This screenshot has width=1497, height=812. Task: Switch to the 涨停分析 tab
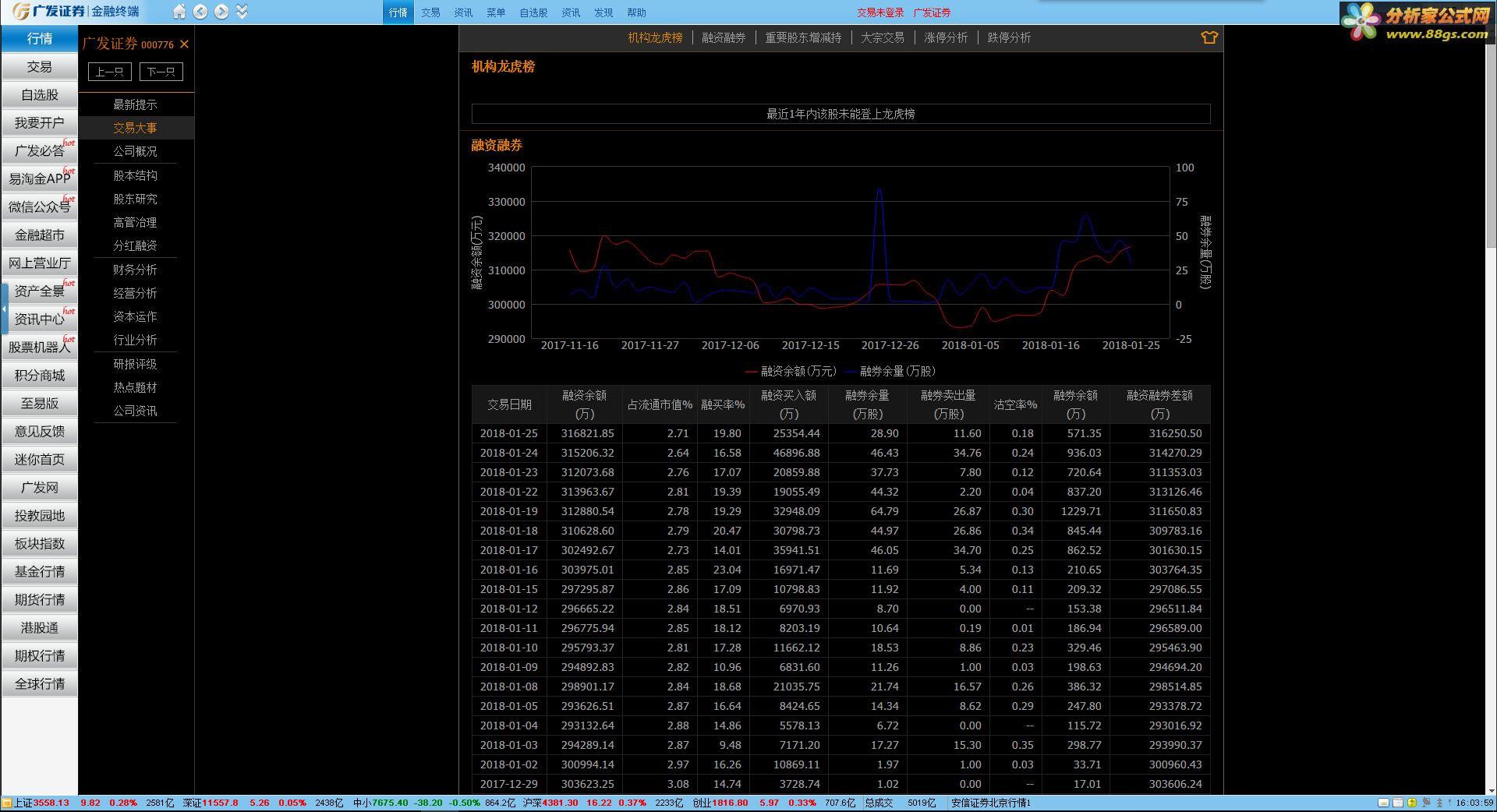point(946,37)
